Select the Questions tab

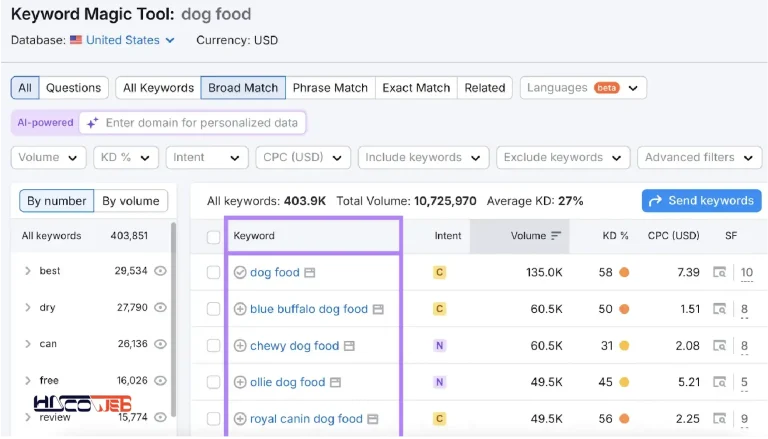click(73, 88)
